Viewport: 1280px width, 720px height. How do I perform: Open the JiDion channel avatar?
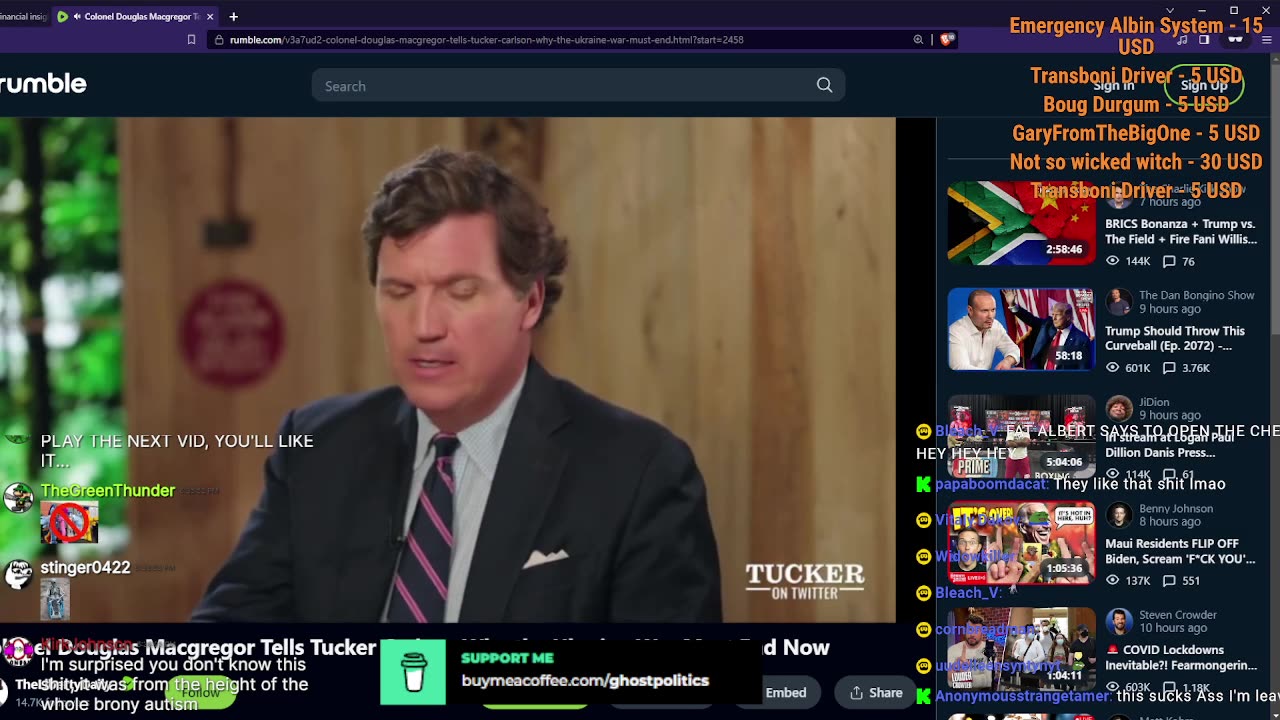(1119, 408)
